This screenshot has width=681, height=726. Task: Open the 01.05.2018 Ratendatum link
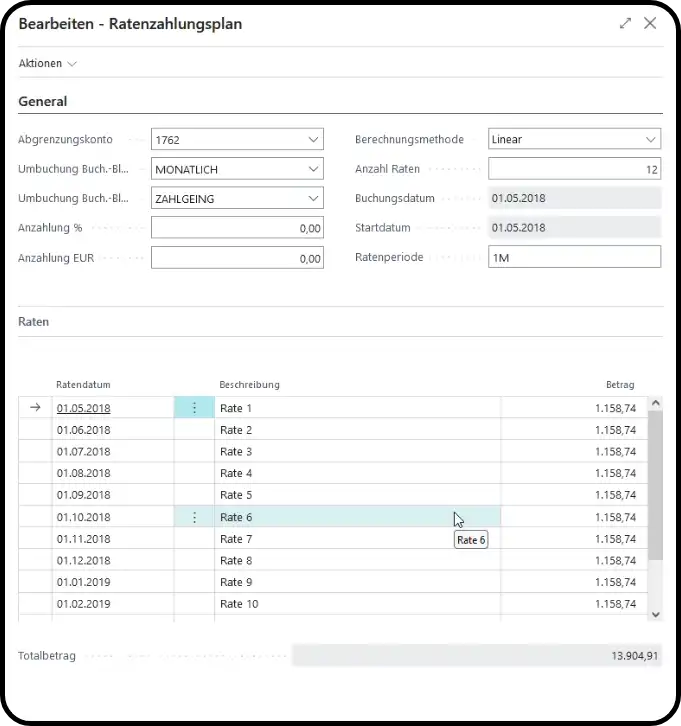(x=83, y=408)
